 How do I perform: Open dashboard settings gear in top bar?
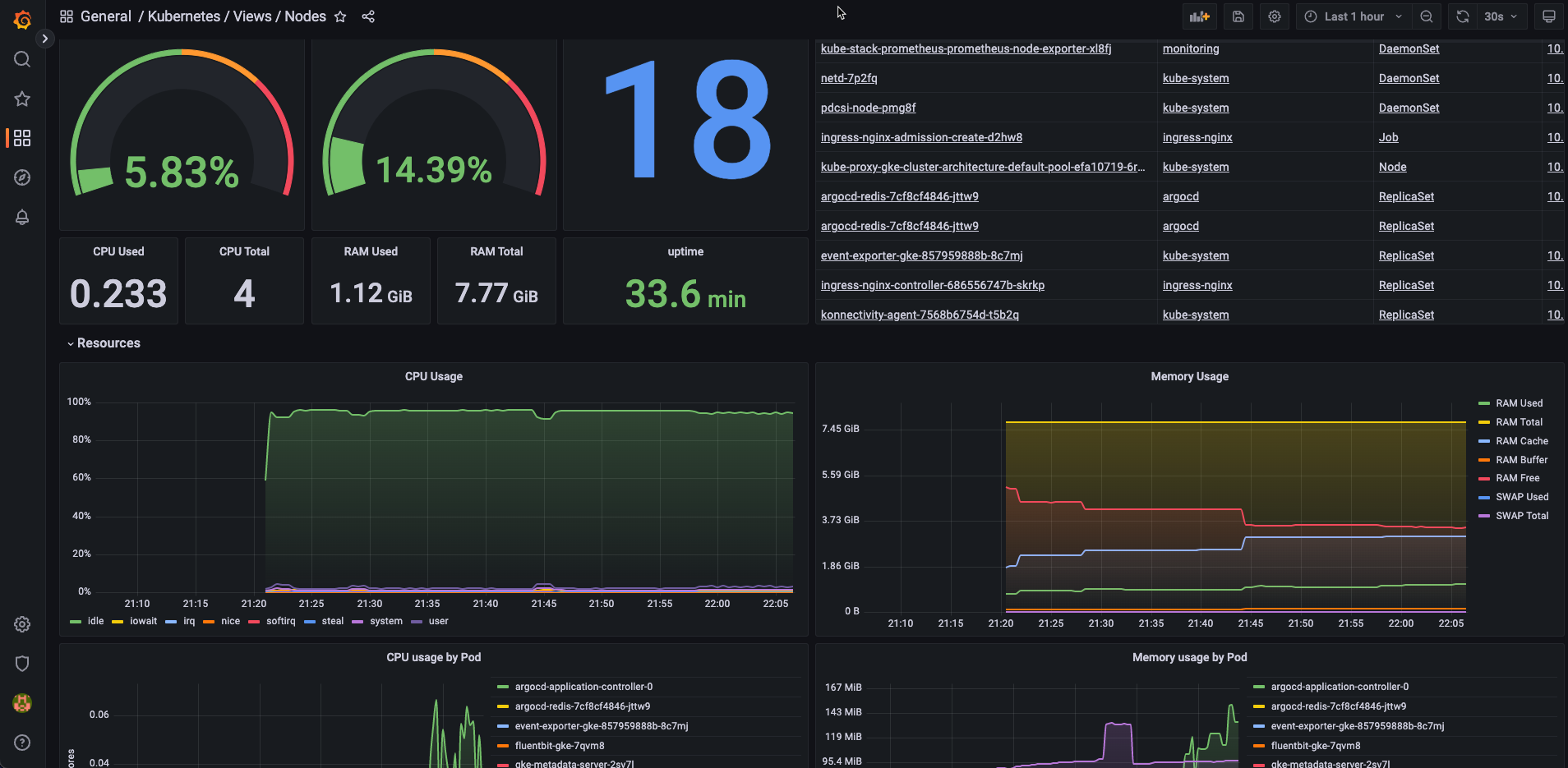[x=1275, y=16]
